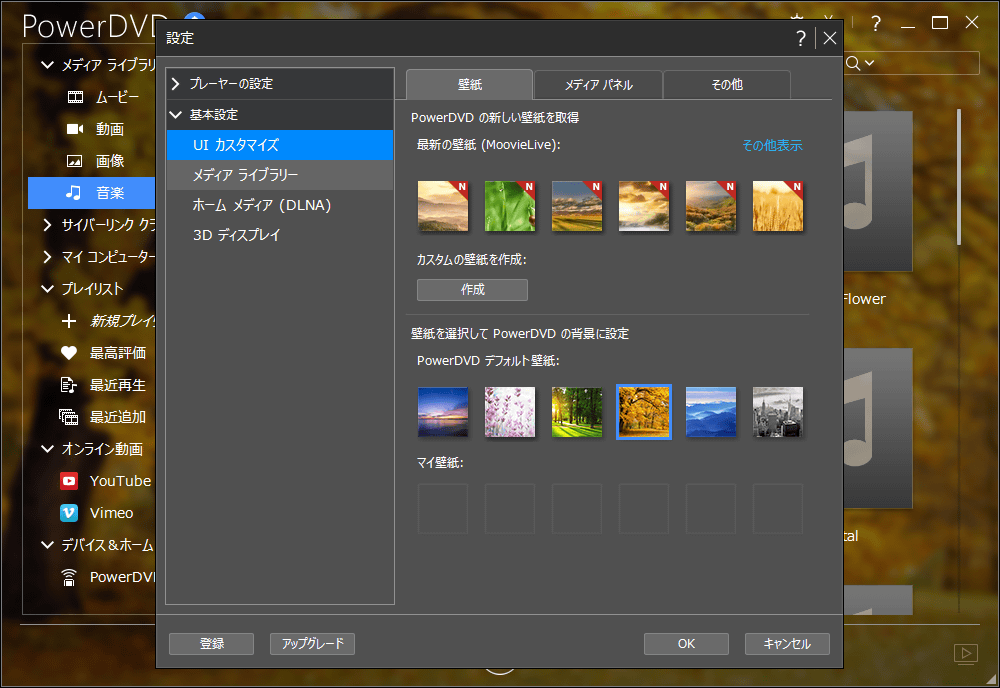Screen dimensions: 1000x688
Task: Click the 作成 button
Action: tap(473, 289)
